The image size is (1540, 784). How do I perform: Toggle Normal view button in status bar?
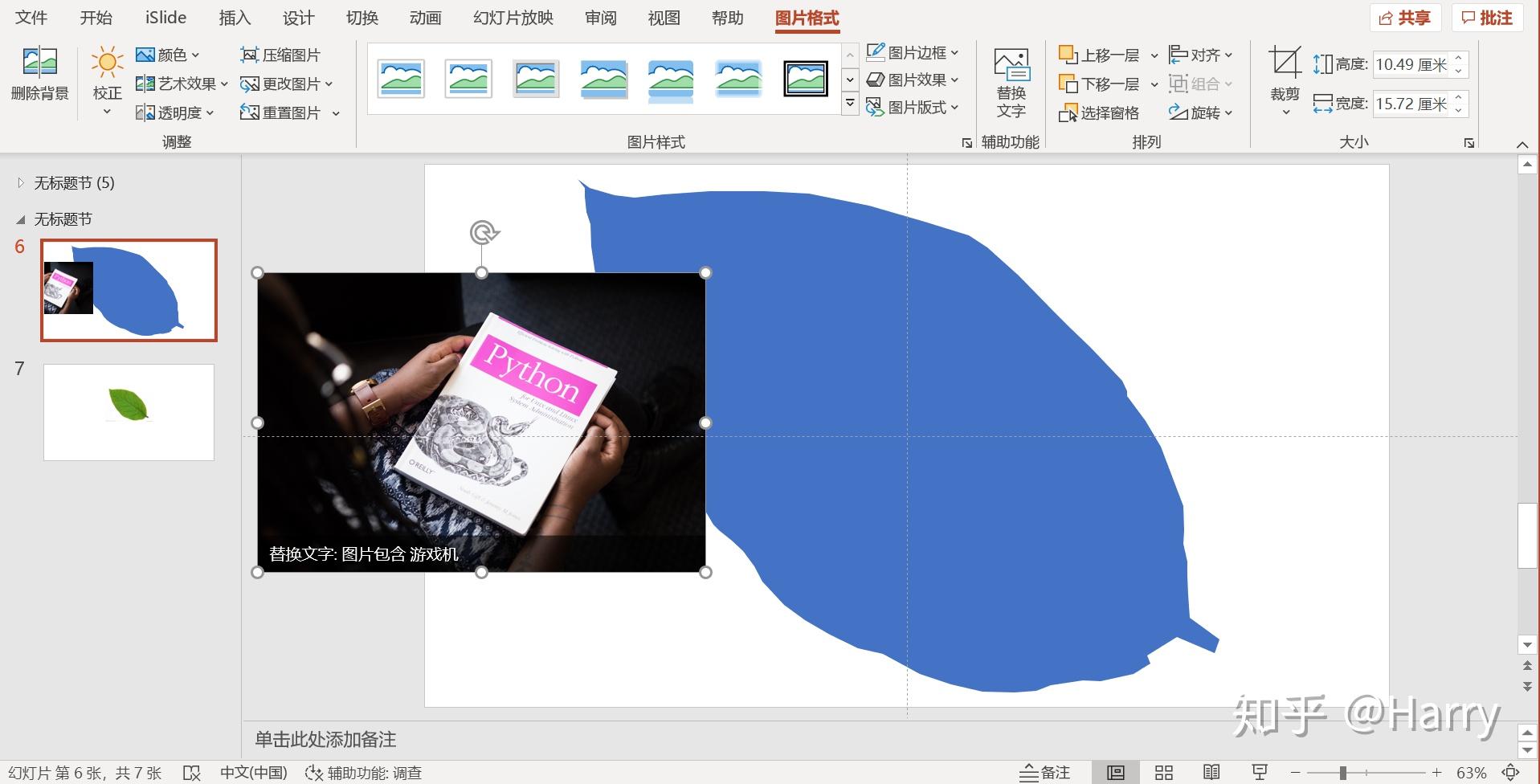coord(1116,773)
